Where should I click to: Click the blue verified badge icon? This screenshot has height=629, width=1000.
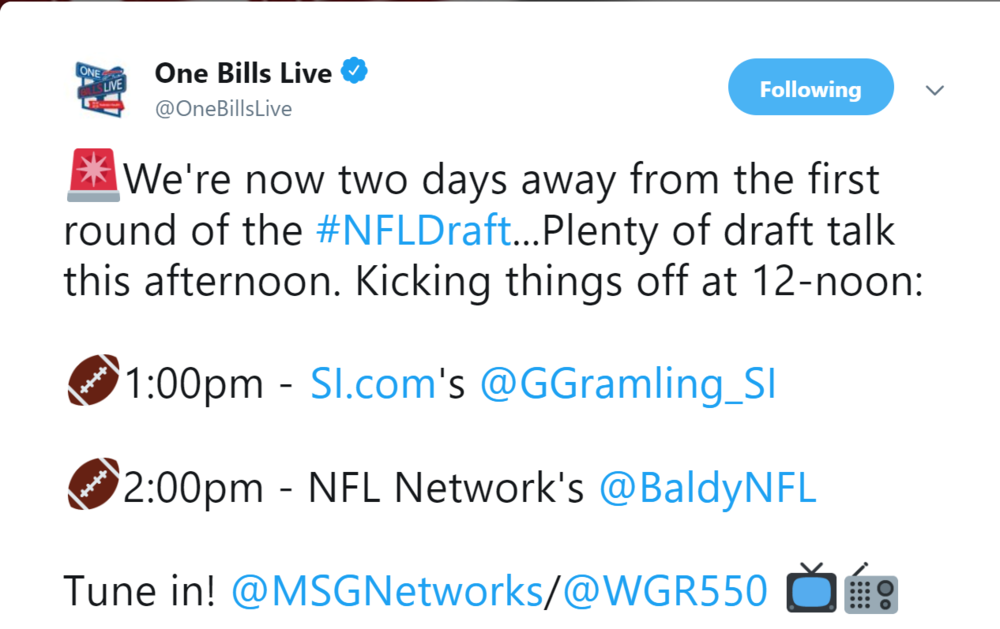point(355,71)
